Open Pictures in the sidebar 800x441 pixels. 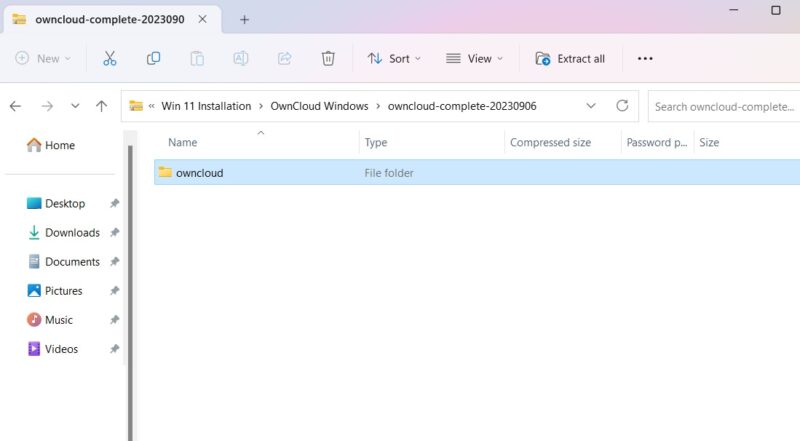pos(55,291)
